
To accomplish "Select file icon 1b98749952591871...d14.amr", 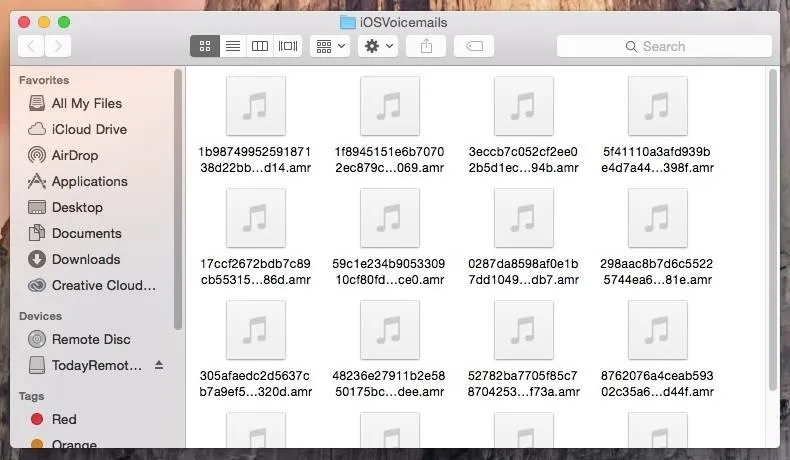I will [256, 106].
